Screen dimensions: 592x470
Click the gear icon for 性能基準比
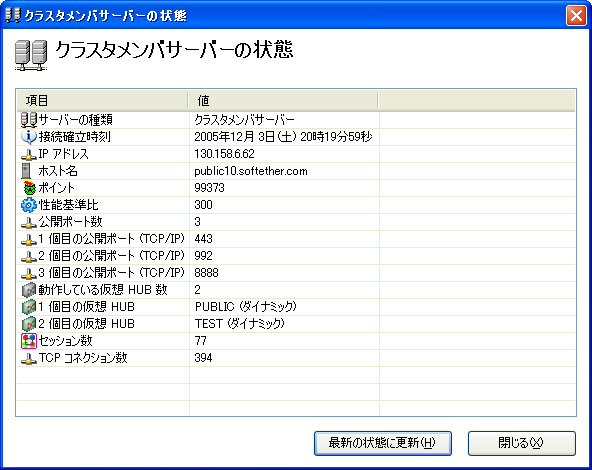(29, 205)
